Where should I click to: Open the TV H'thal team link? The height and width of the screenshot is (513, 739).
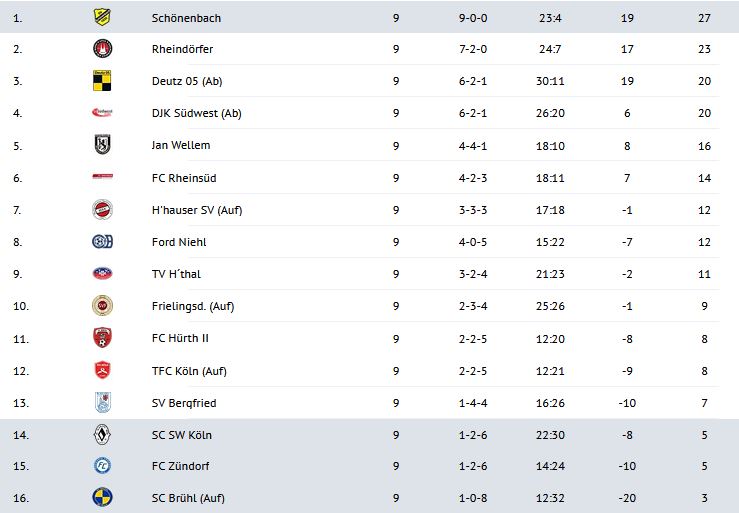tap(176, 274)
